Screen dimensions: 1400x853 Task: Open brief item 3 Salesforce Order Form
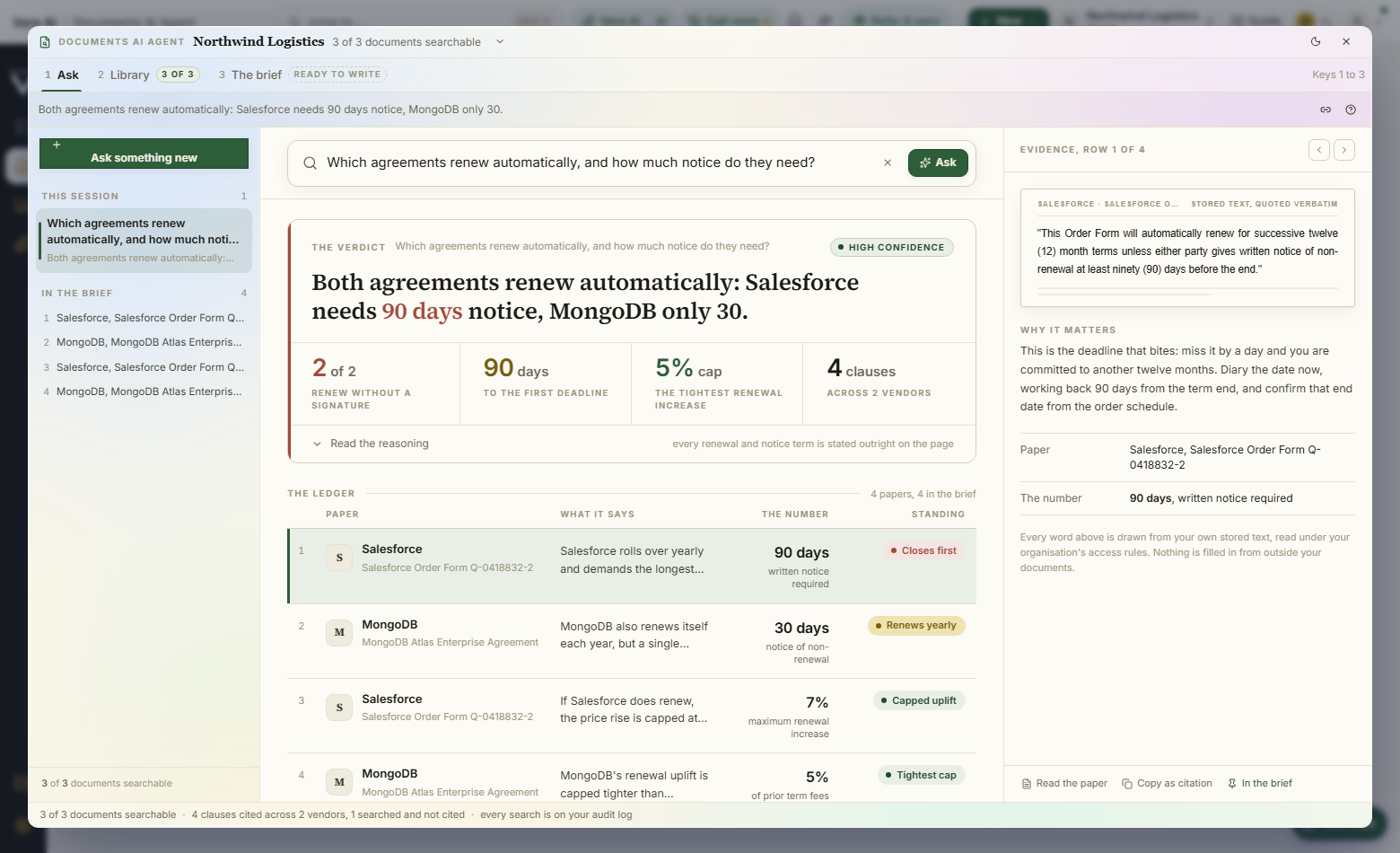tap(144, 367)
